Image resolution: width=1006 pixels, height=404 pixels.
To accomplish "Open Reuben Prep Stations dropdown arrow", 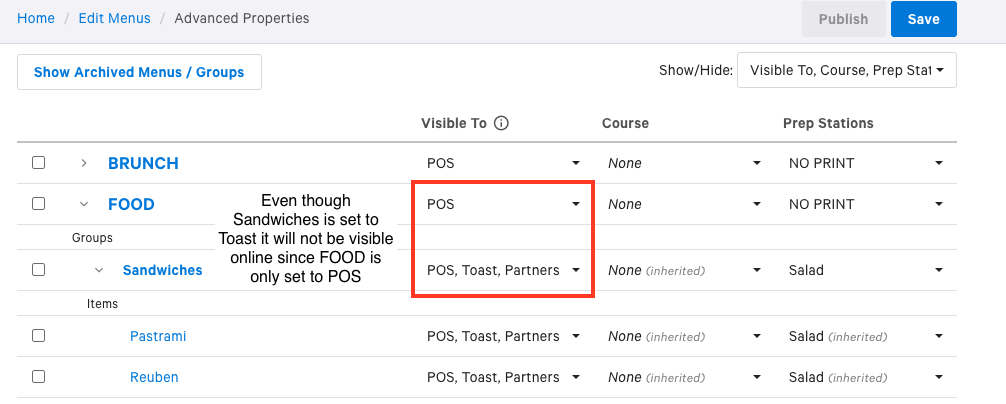I will click(939, 377).
